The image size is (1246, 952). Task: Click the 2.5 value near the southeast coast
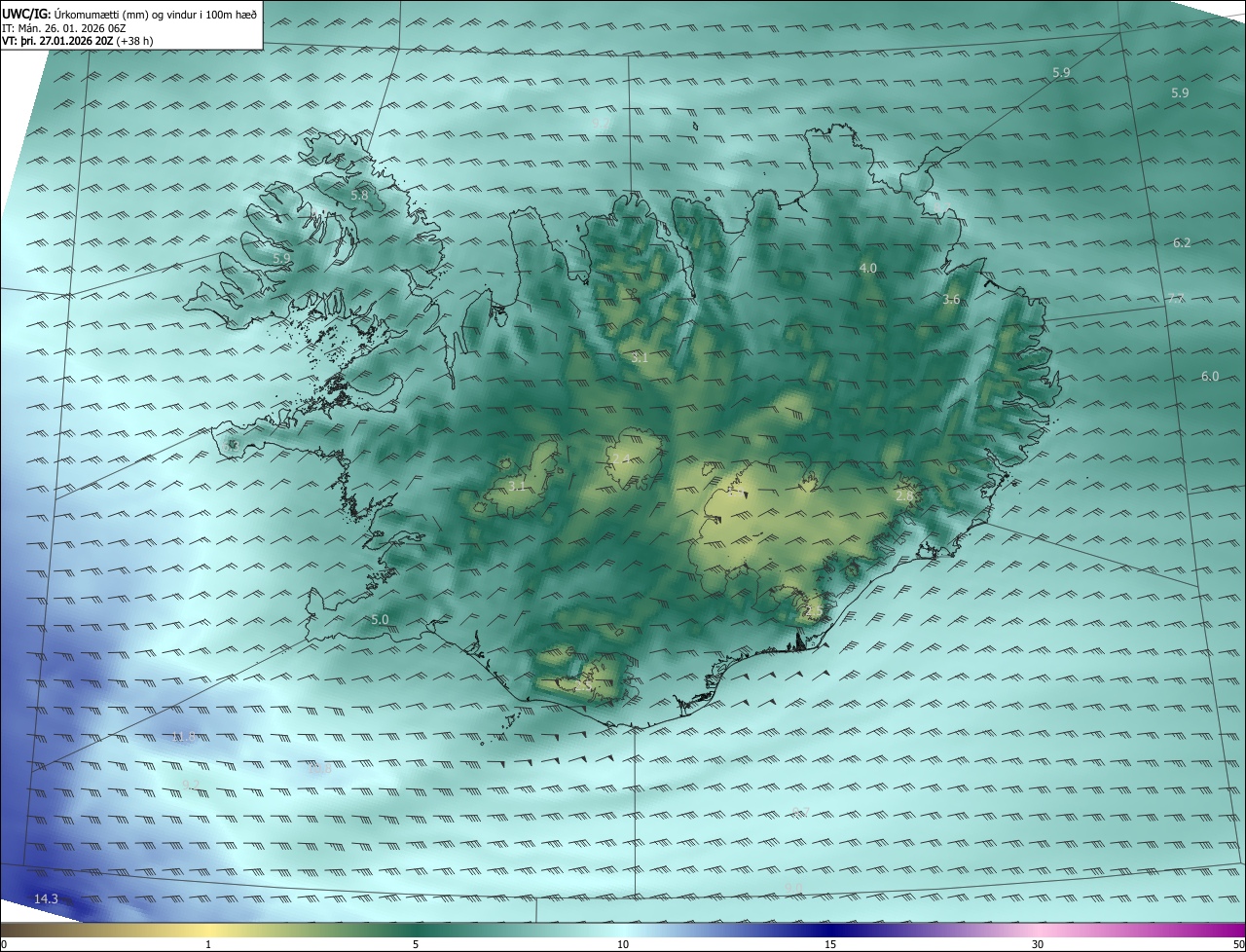(814, 611)
